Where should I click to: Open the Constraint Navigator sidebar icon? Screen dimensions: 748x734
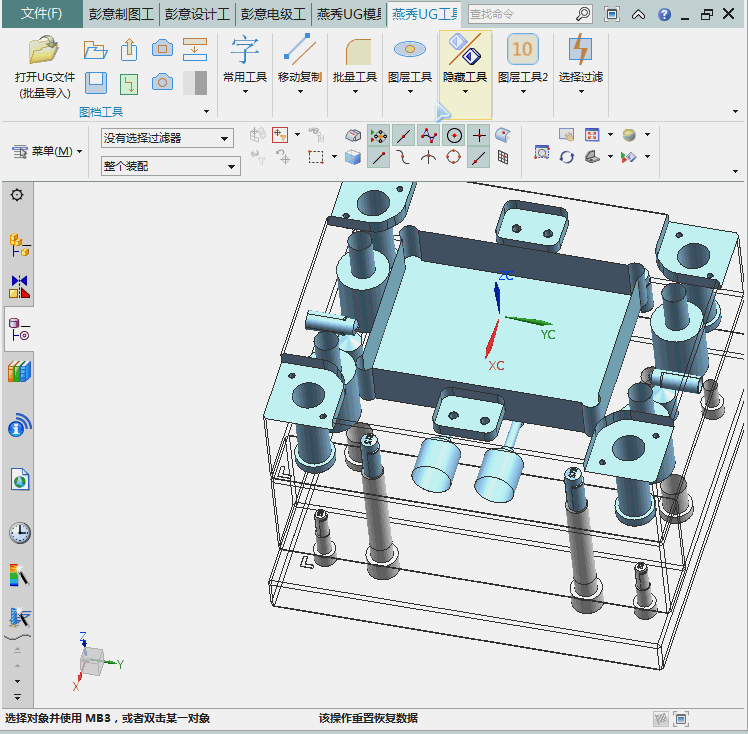click(18, 285)
